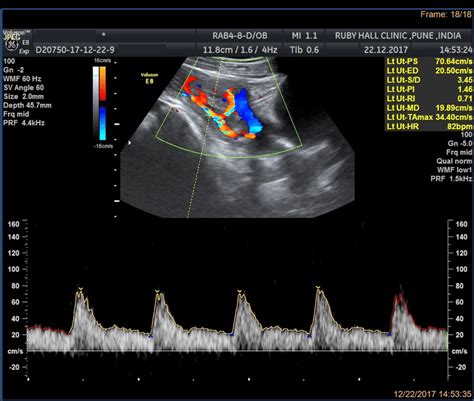Click patient ID D20750-17-12-22-9 field
This screenshot has width=474, height=401.
click(75, 50)
